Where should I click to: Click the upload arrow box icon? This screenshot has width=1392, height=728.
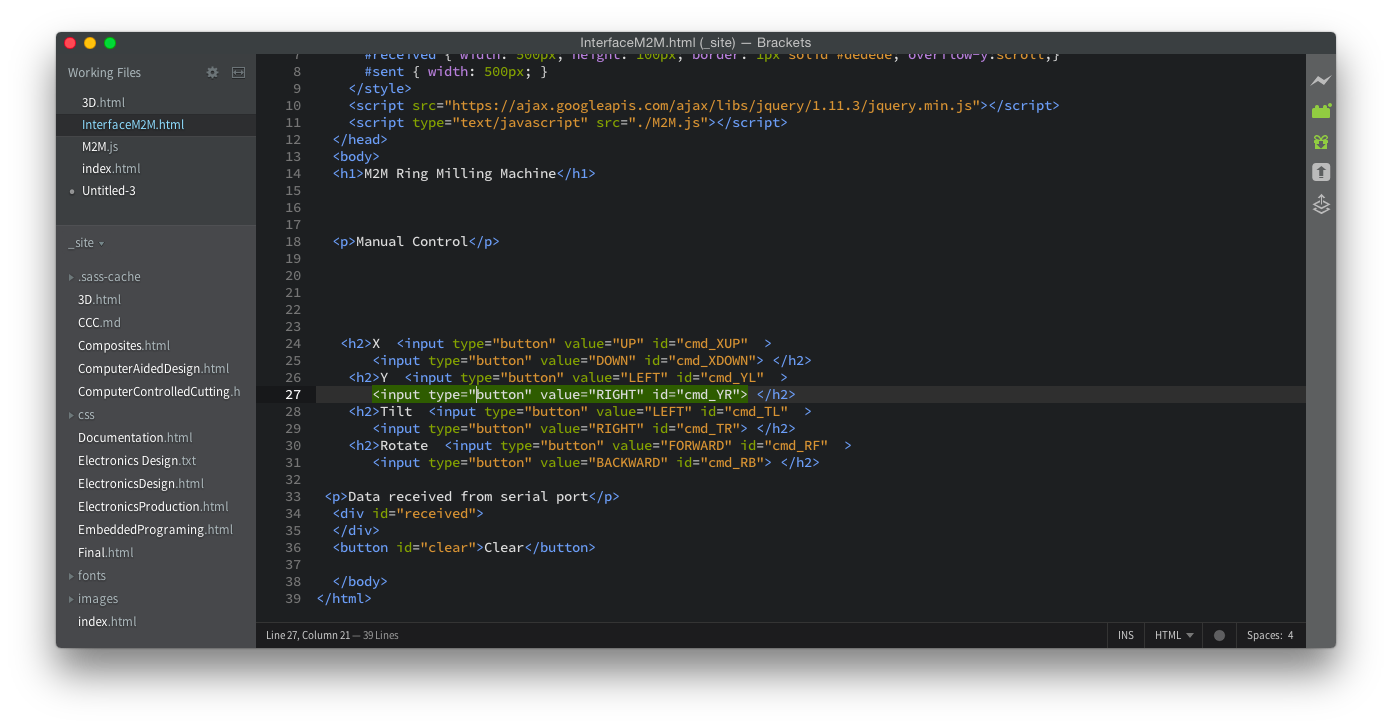click(1321, 172)
